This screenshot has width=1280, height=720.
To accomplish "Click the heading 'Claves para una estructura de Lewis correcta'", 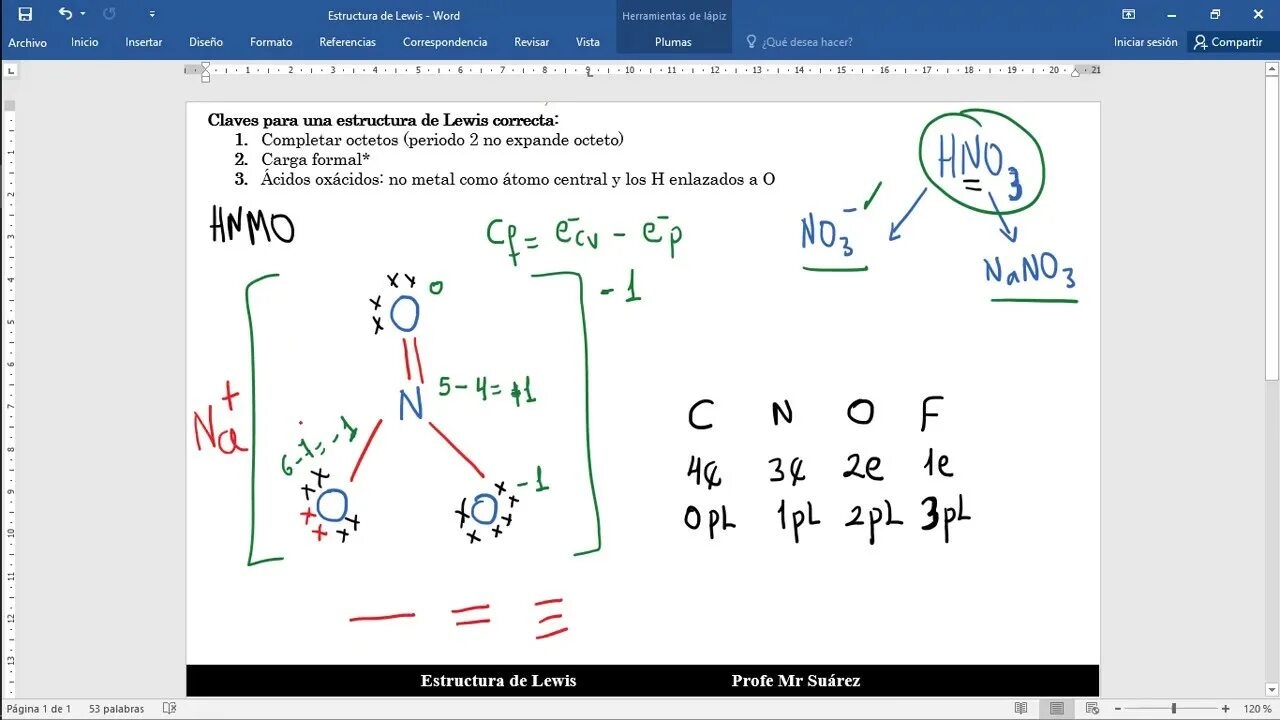I will [x=383, y=121].
